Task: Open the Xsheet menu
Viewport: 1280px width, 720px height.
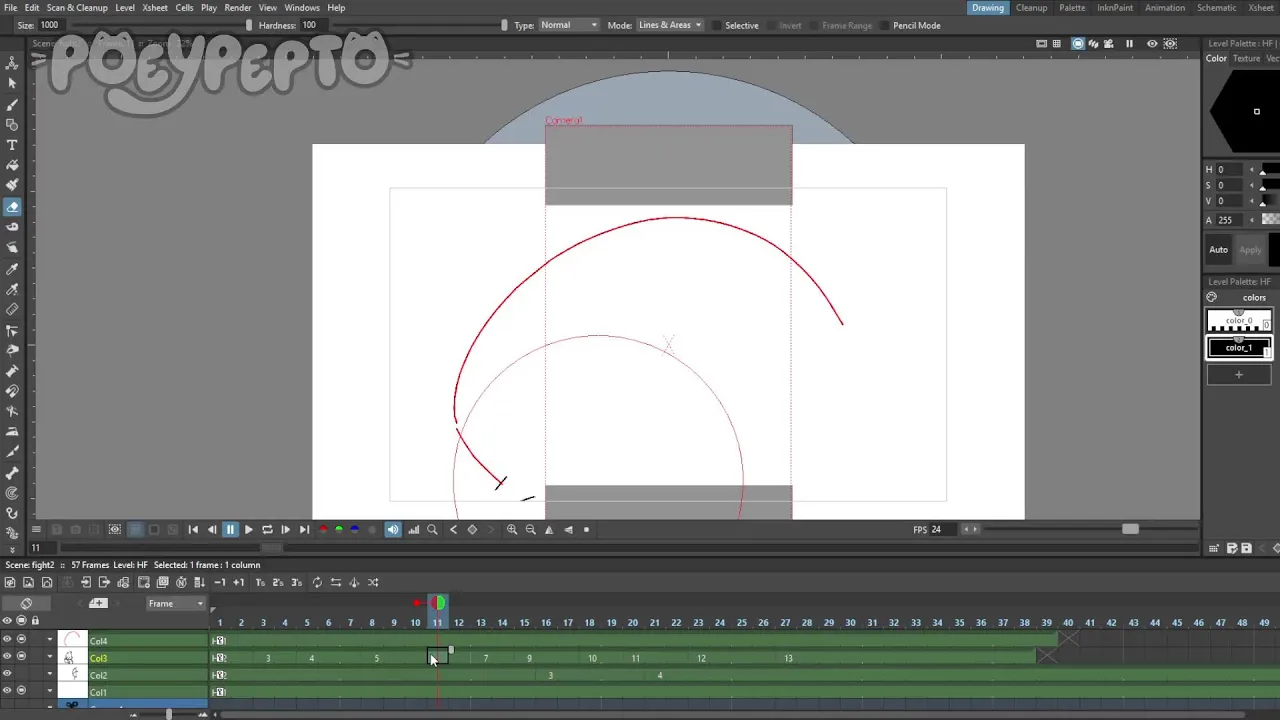Action: click(155, 7)
